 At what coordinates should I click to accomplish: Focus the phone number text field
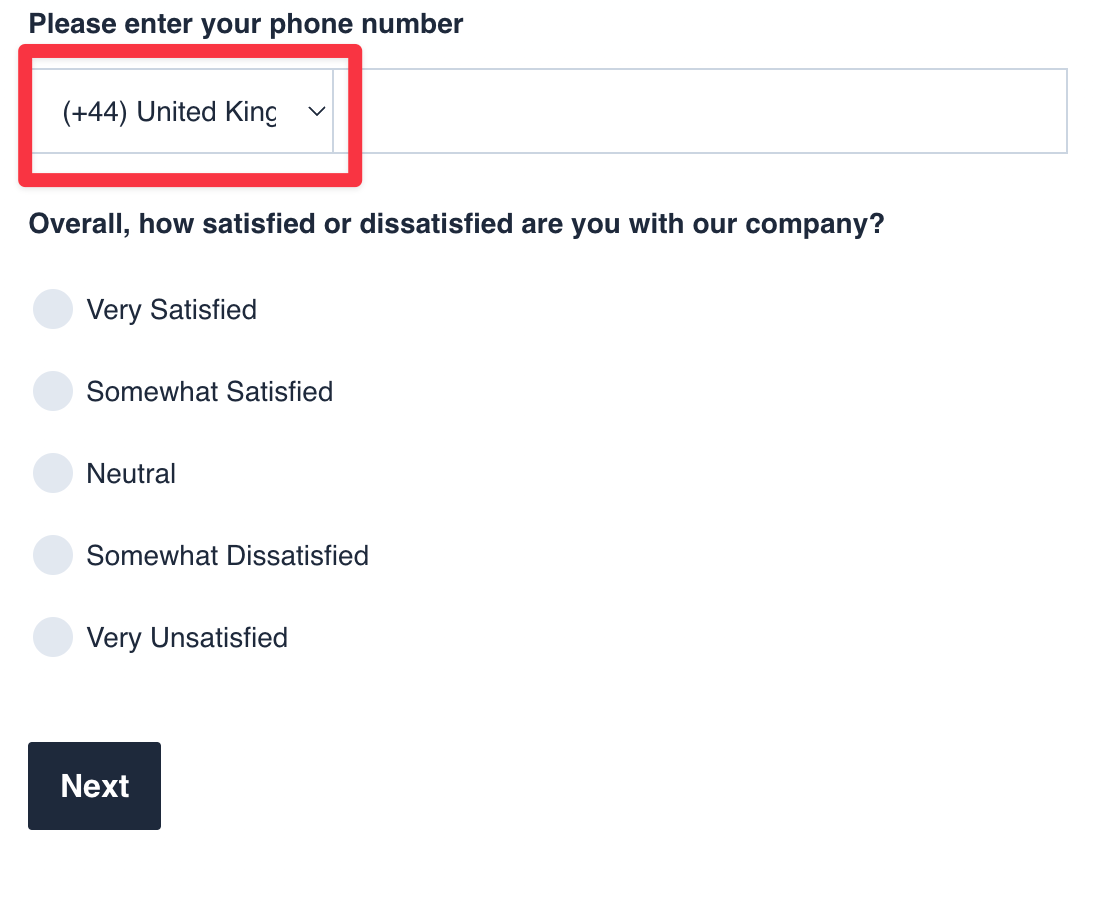tap(700, 111)
